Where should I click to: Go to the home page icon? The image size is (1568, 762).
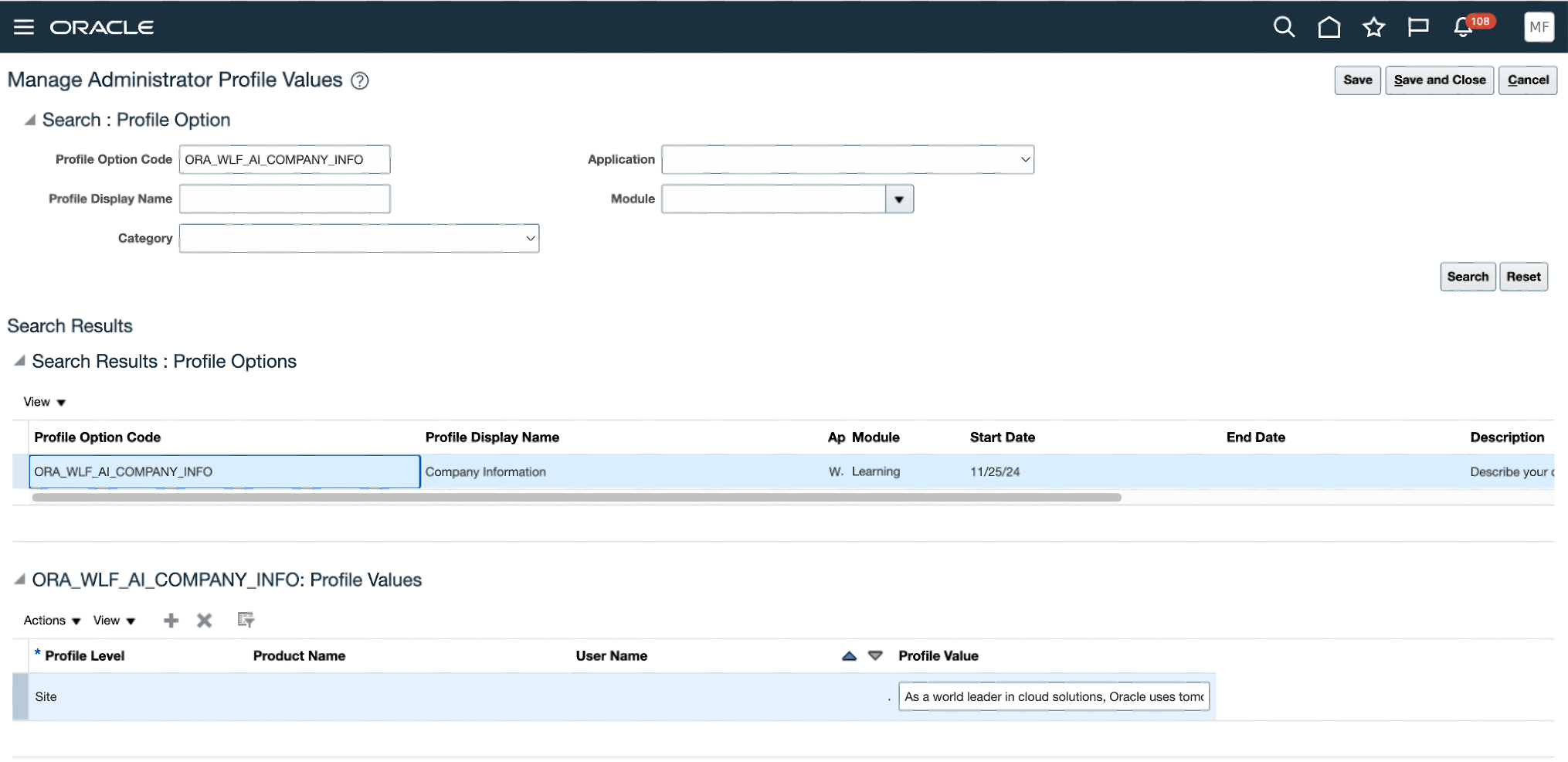(1329, 26)
